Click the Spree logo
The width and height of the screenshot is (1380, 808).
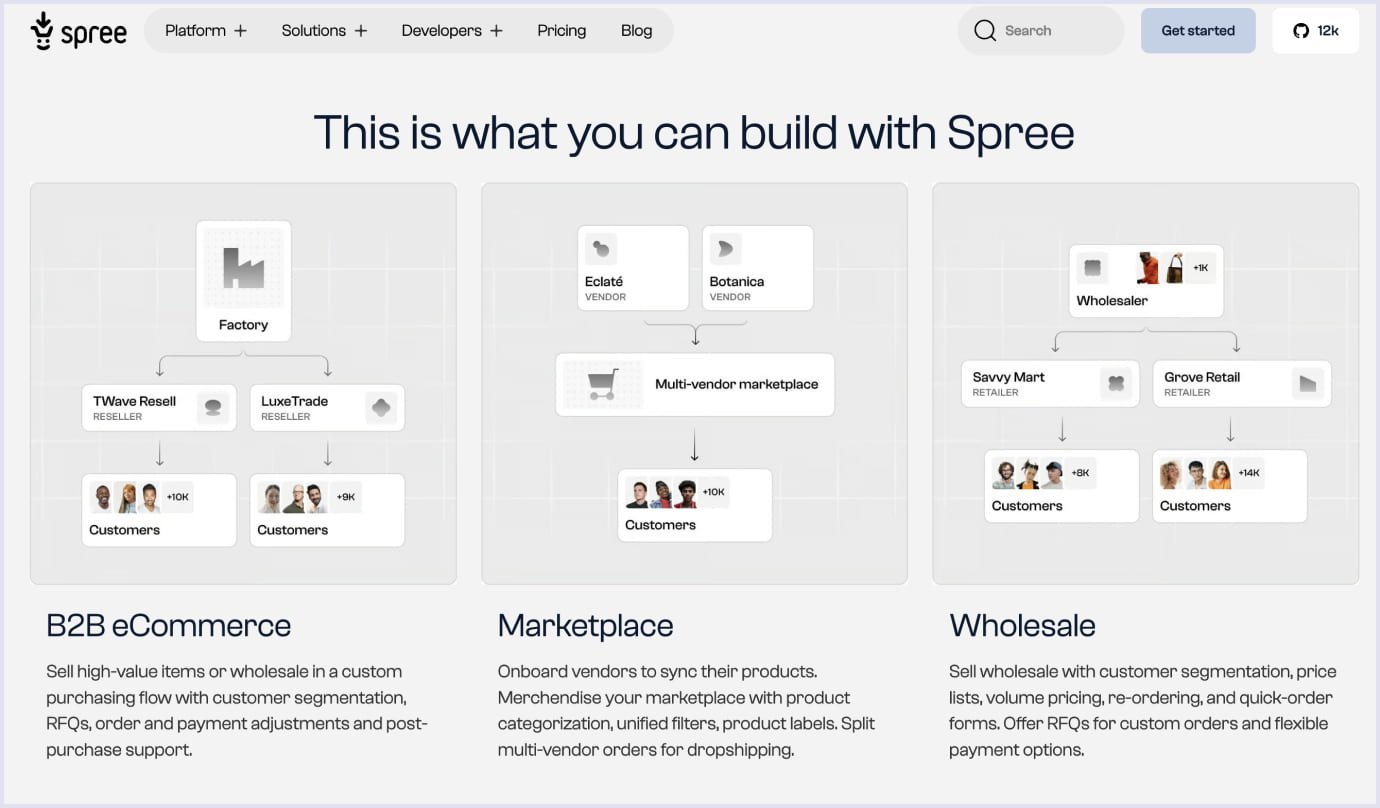pos(79,31)
